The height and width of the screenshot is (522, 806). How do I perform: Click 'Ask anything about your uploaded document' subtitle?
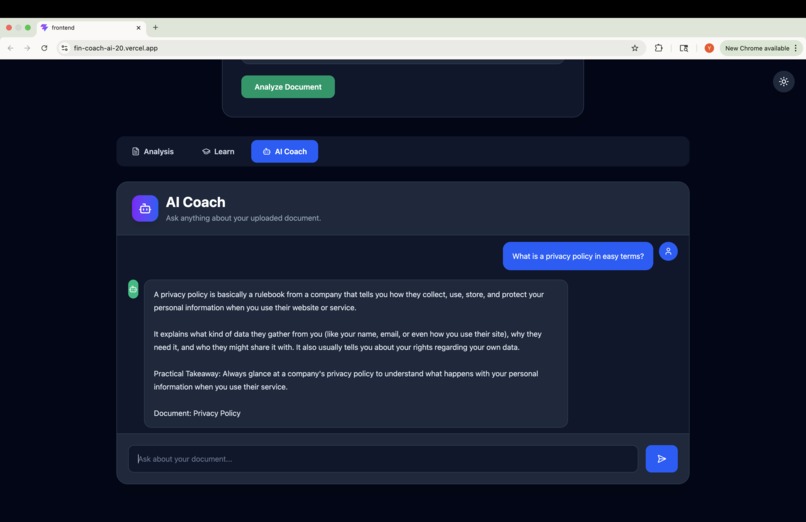point(243,218)
